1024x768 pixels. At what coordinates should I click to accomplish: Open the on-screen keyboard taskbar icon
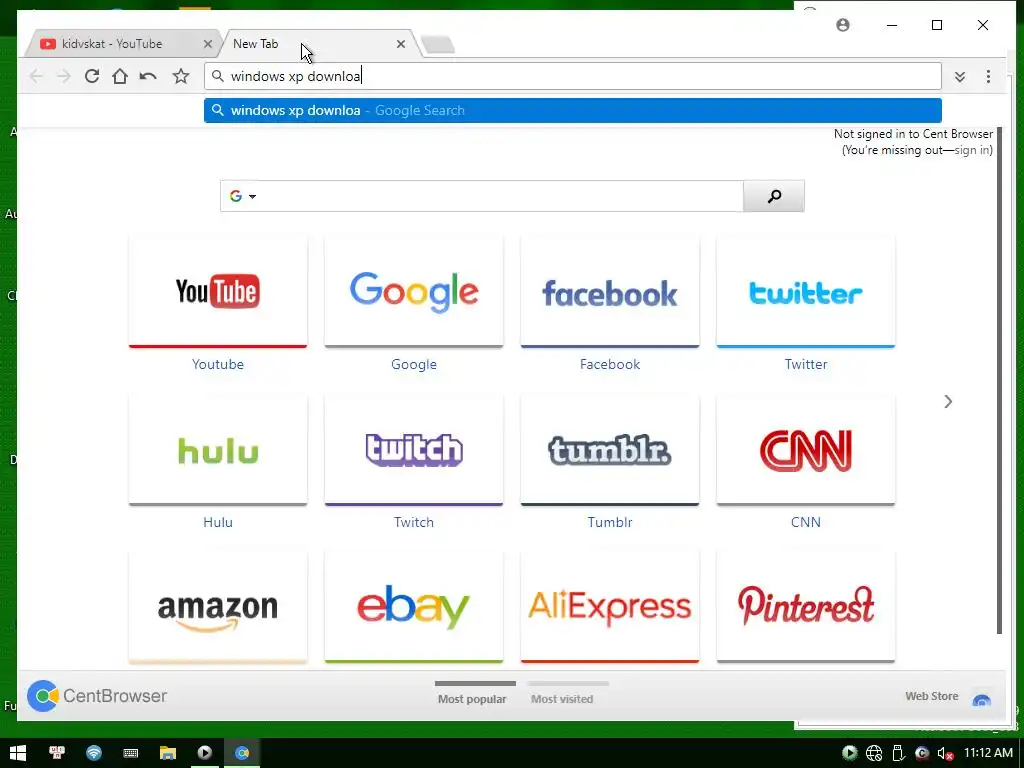[x=131, y=753]
